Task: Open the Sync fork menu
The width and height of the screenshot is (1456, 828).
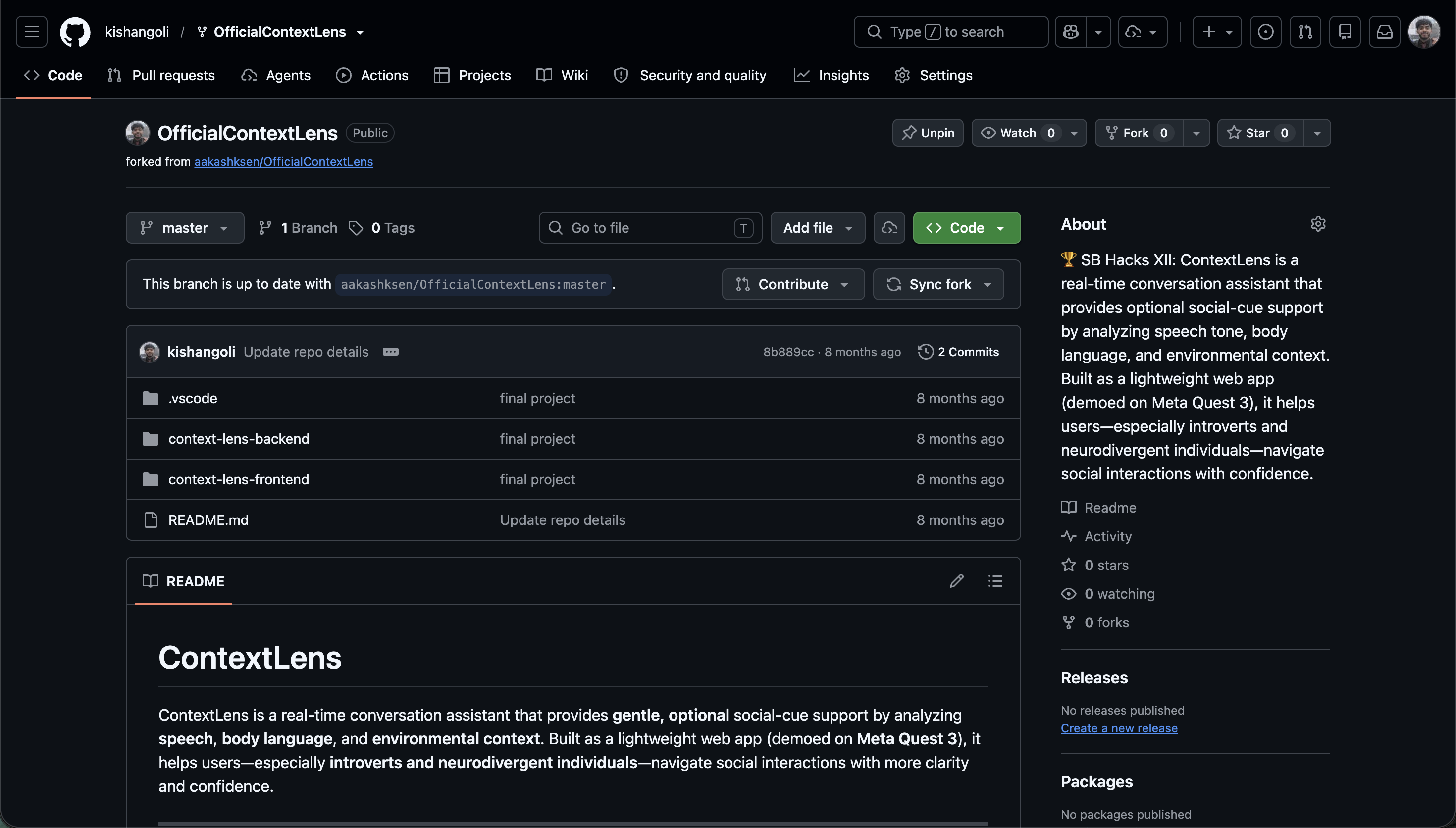Action: click(x=938, y=284)
